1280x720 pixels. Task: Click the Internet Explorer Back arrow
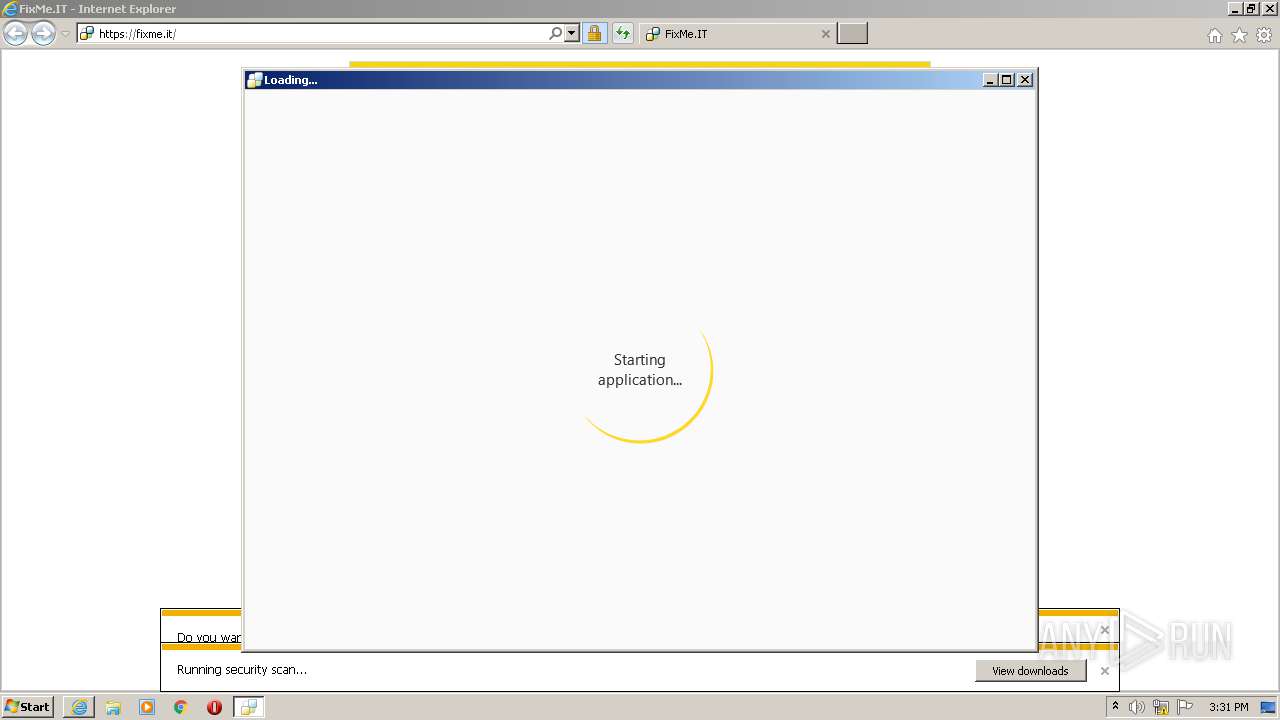point(16,34)
